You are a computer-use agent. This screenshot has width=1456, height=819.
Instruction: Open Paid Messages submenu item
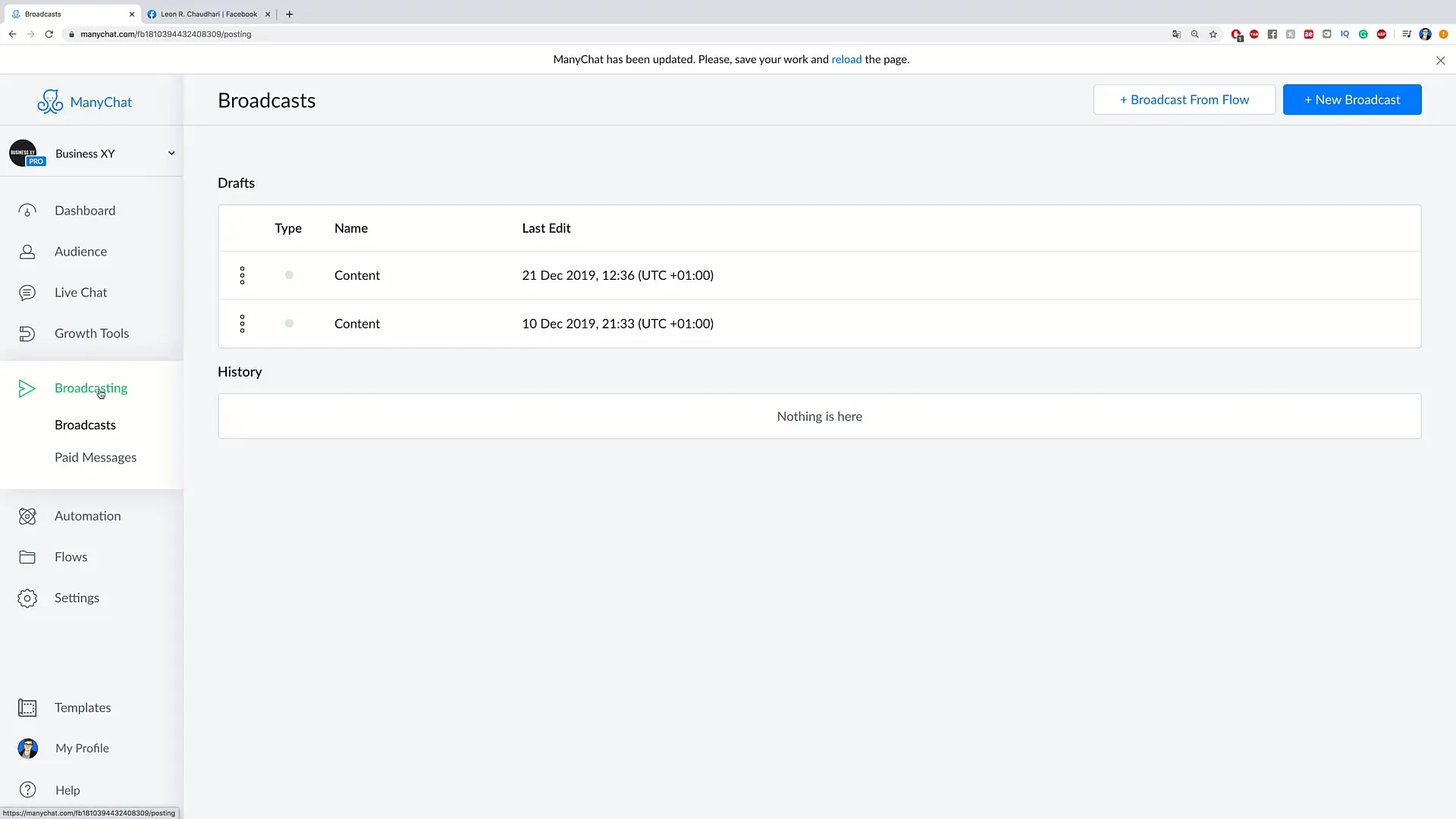tap(96, 457)
